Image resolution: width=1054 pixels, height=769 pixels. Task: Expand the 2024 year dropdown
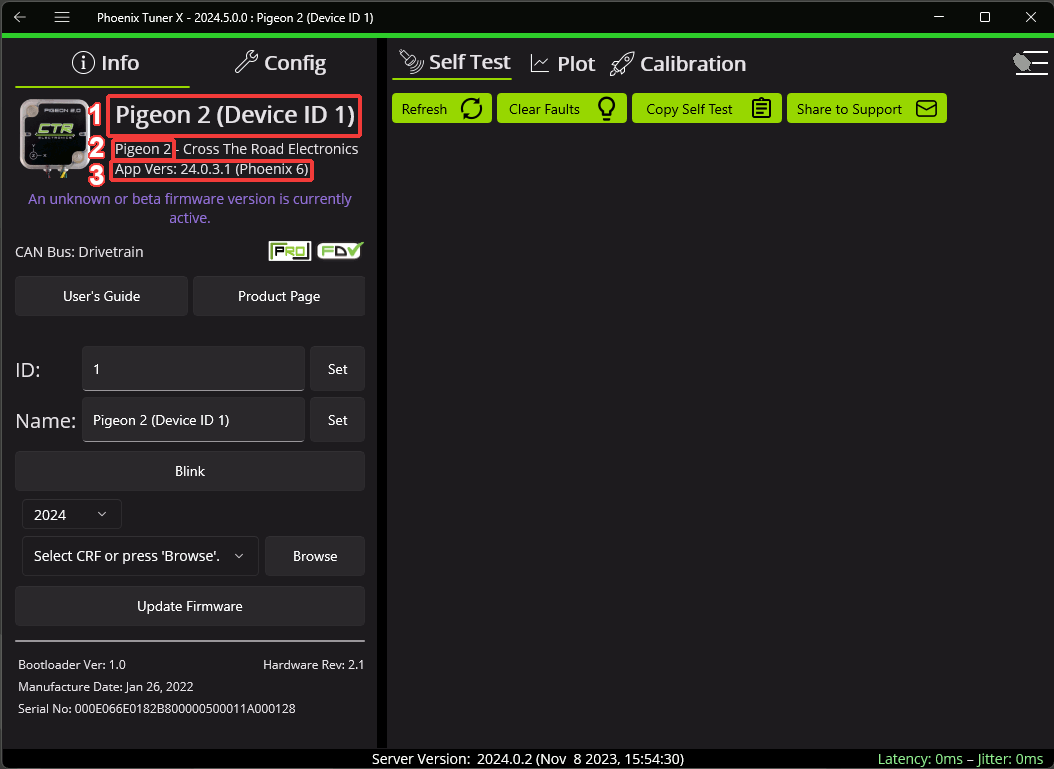[x=72, y=515]
